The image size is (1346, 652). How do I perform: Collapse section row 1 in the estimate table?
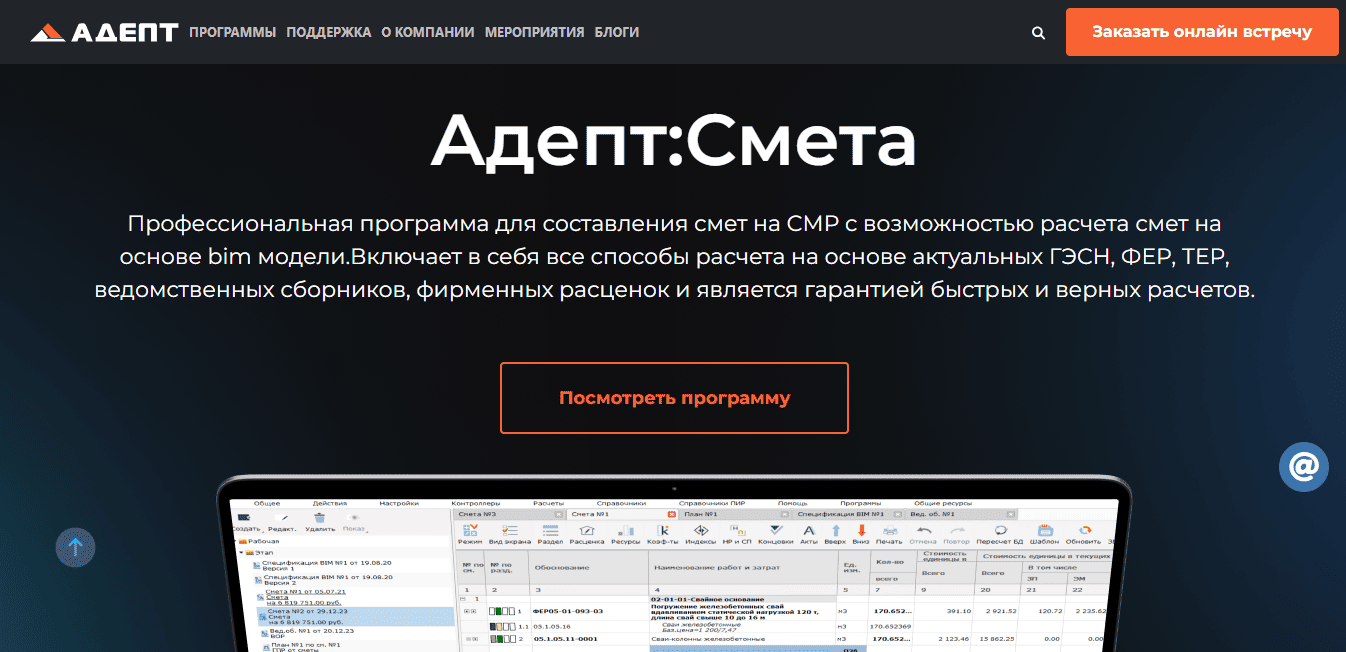pyautogui.click(x=463, y=598)
